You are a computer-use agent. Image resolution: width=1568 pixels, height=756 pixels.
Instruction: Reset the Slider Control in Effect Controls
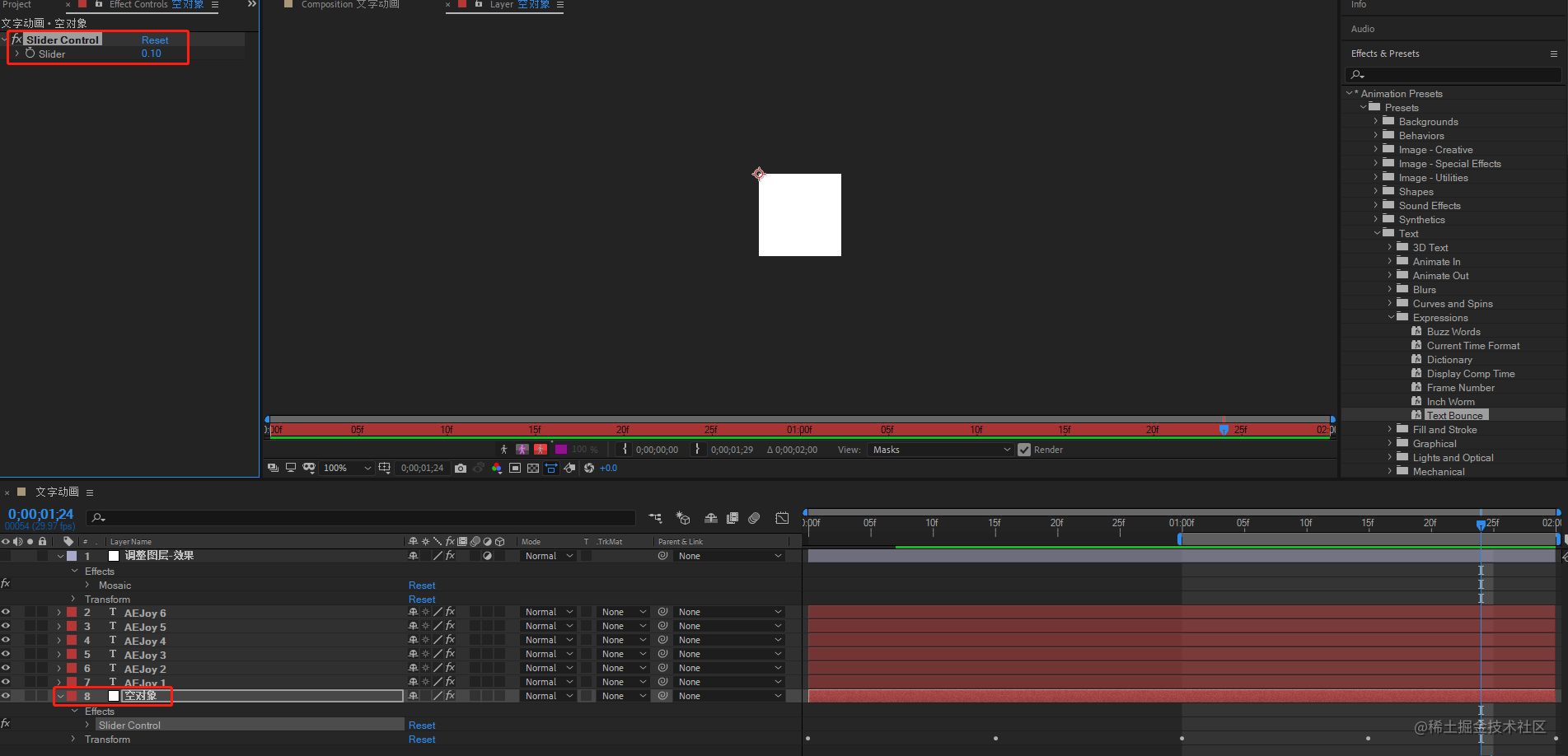pyautogui.click(x=155, y=40)
